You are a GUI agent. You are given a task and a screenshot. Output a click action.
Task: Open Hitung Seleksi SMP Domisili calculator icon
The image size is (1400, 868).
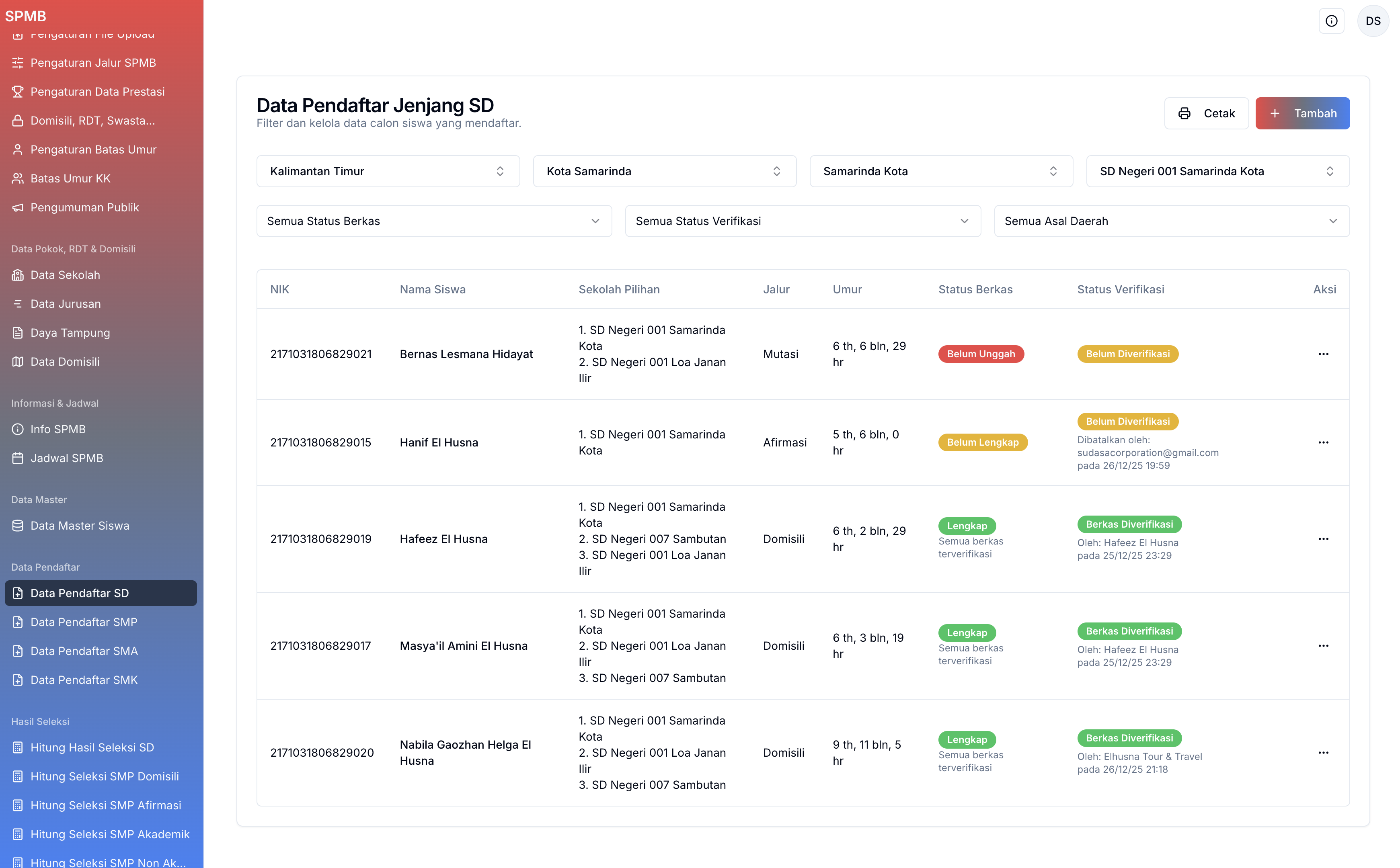pos(17,776)
